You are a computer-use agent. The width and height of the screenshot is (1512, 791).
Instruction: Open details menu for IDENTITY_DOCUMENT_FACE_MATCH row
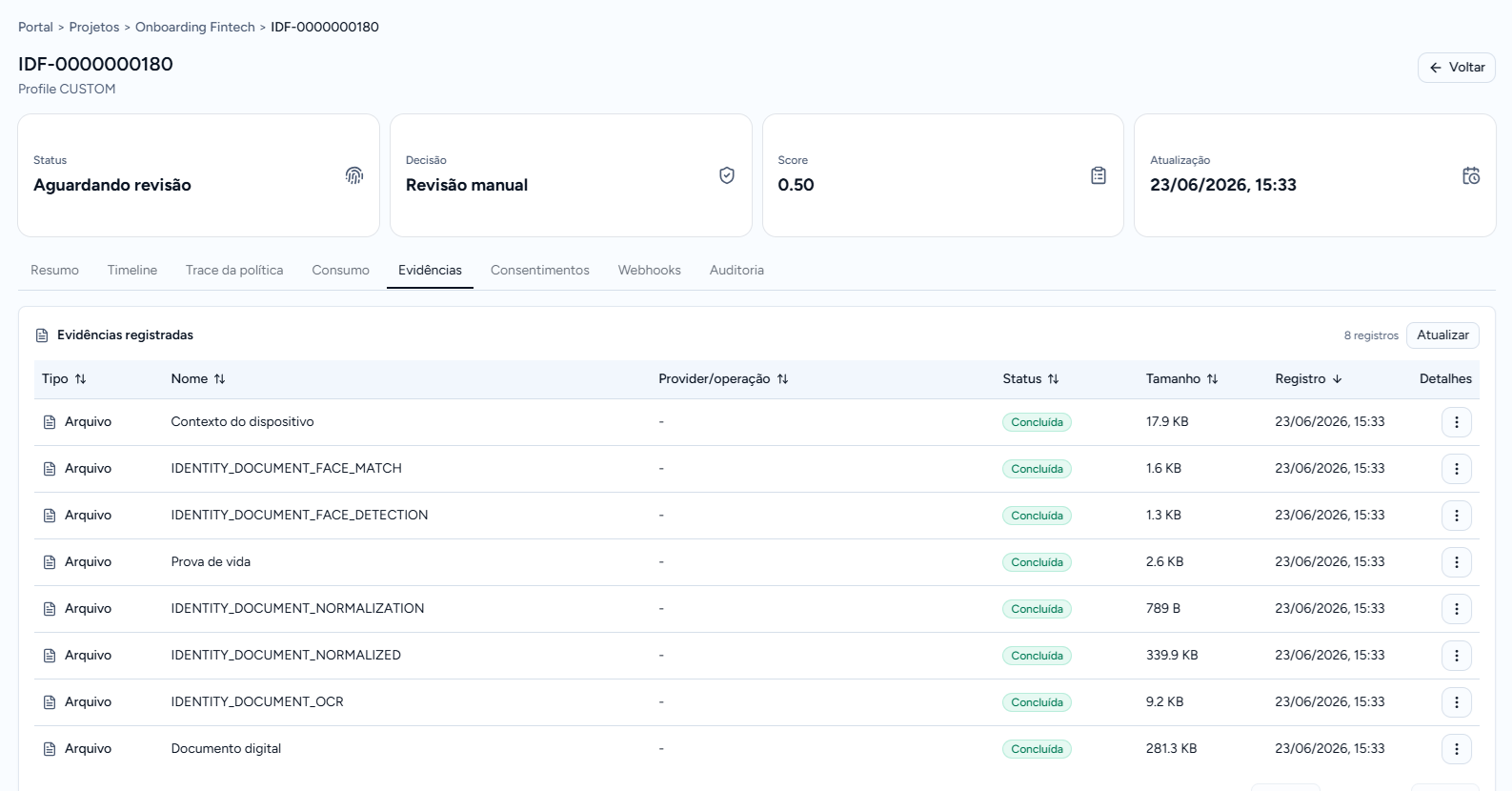1456,469
